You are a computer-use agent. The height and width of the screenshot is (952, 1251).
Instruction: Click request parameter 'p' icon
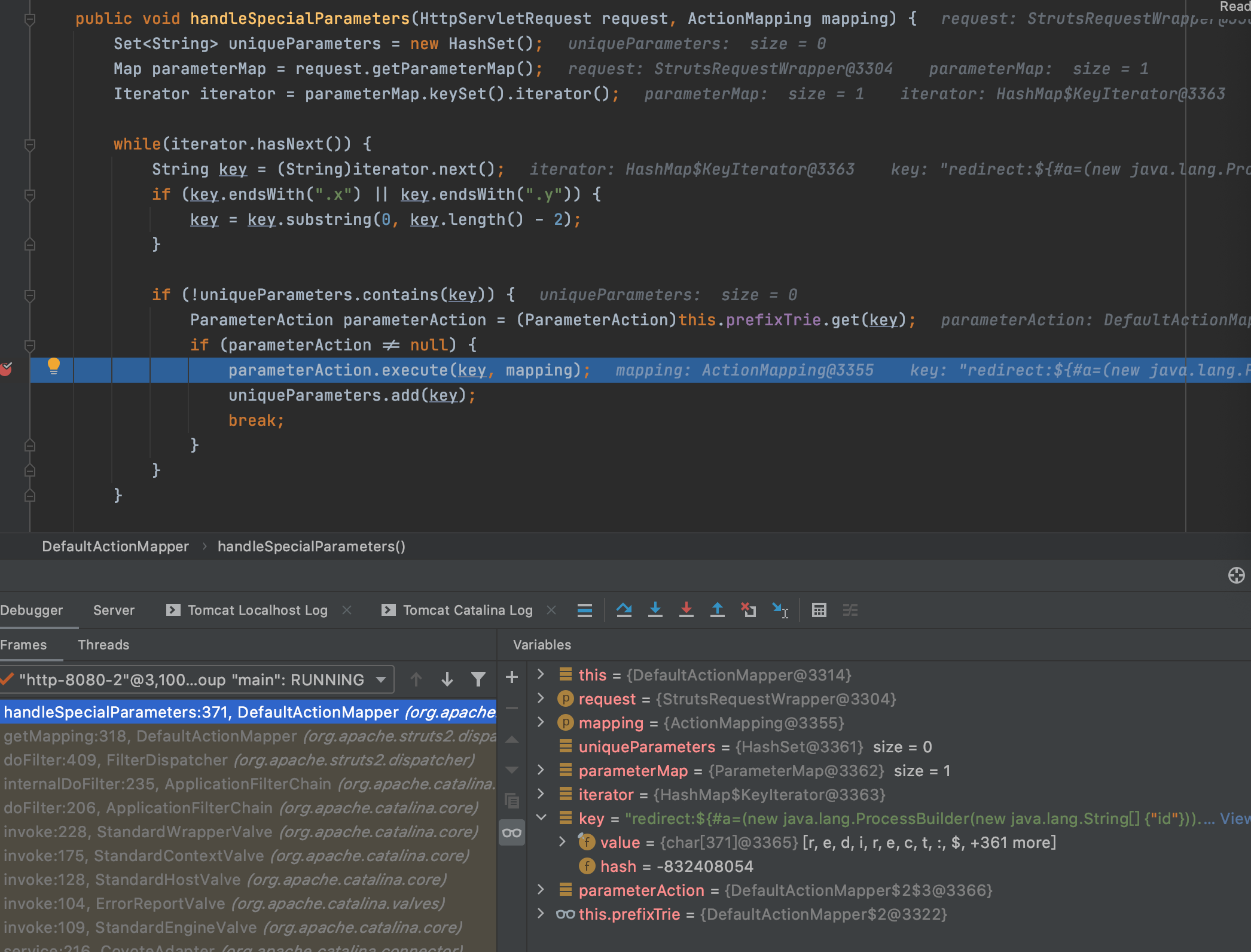coord(565,698)
